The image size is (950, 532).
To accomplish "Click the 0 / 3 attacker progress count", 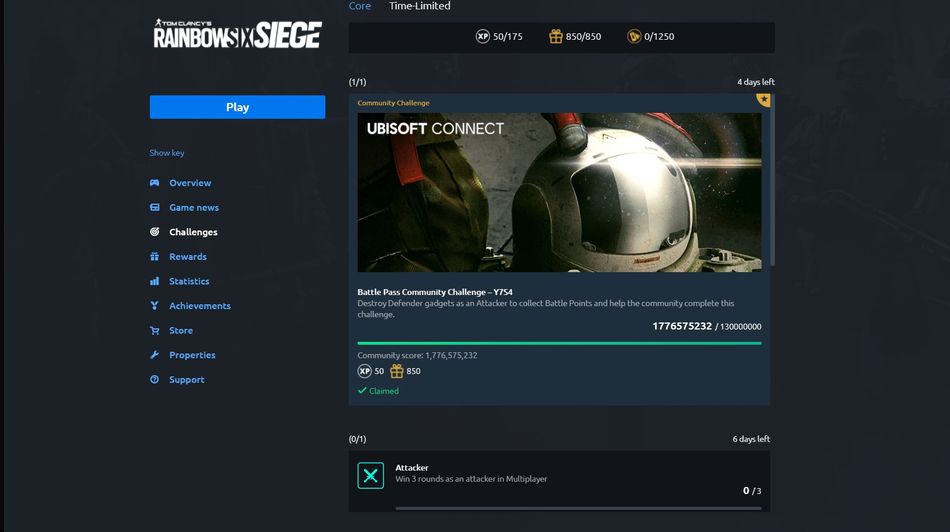I will pos(752,491).
